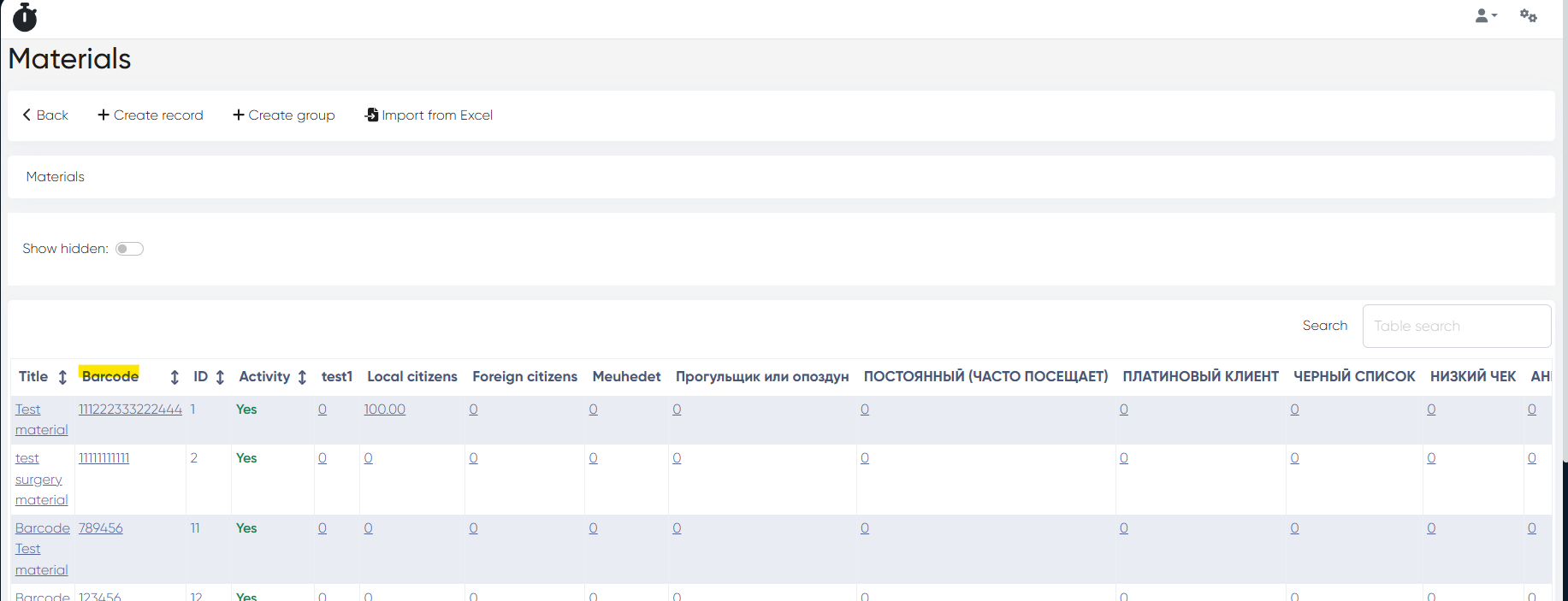The image size is (1568, 601).
Task: Open the Test material record link
Action: click(x=40, y=420)
